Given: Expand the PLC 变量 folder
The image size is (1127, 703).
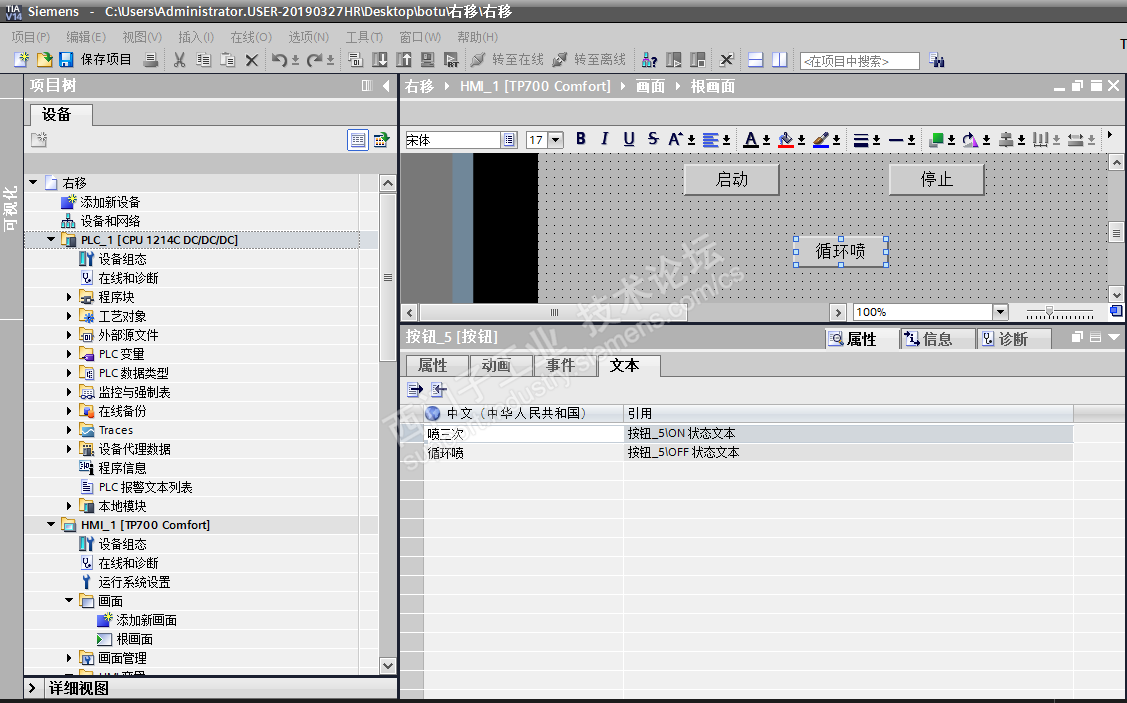Looking at the screenshot, I should [69, 354].
